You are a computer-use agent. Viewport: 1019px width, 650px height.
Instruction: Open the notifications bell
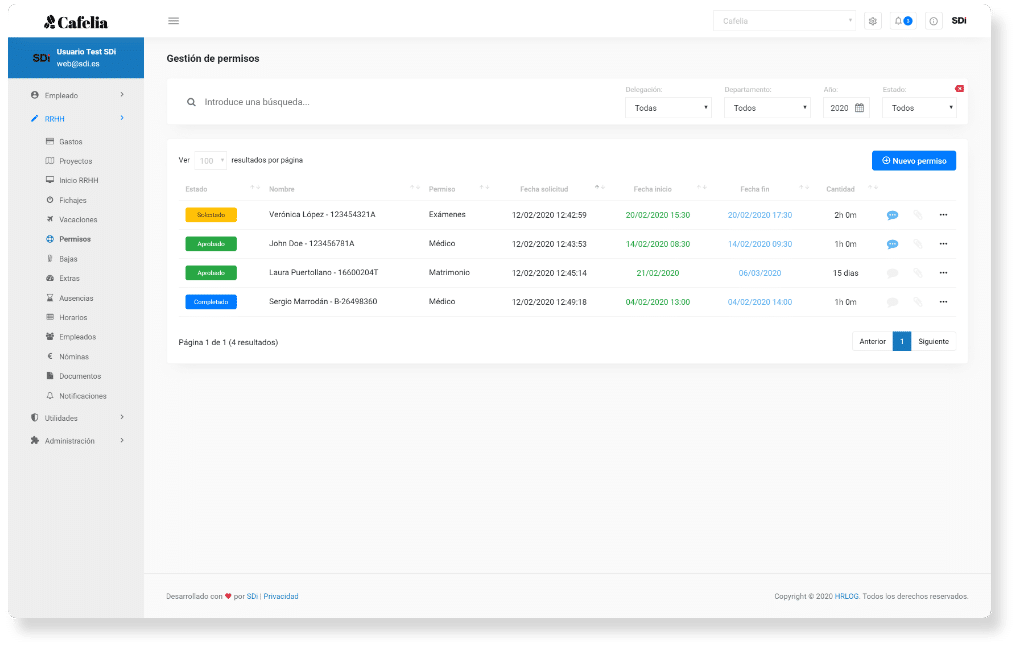903,21
